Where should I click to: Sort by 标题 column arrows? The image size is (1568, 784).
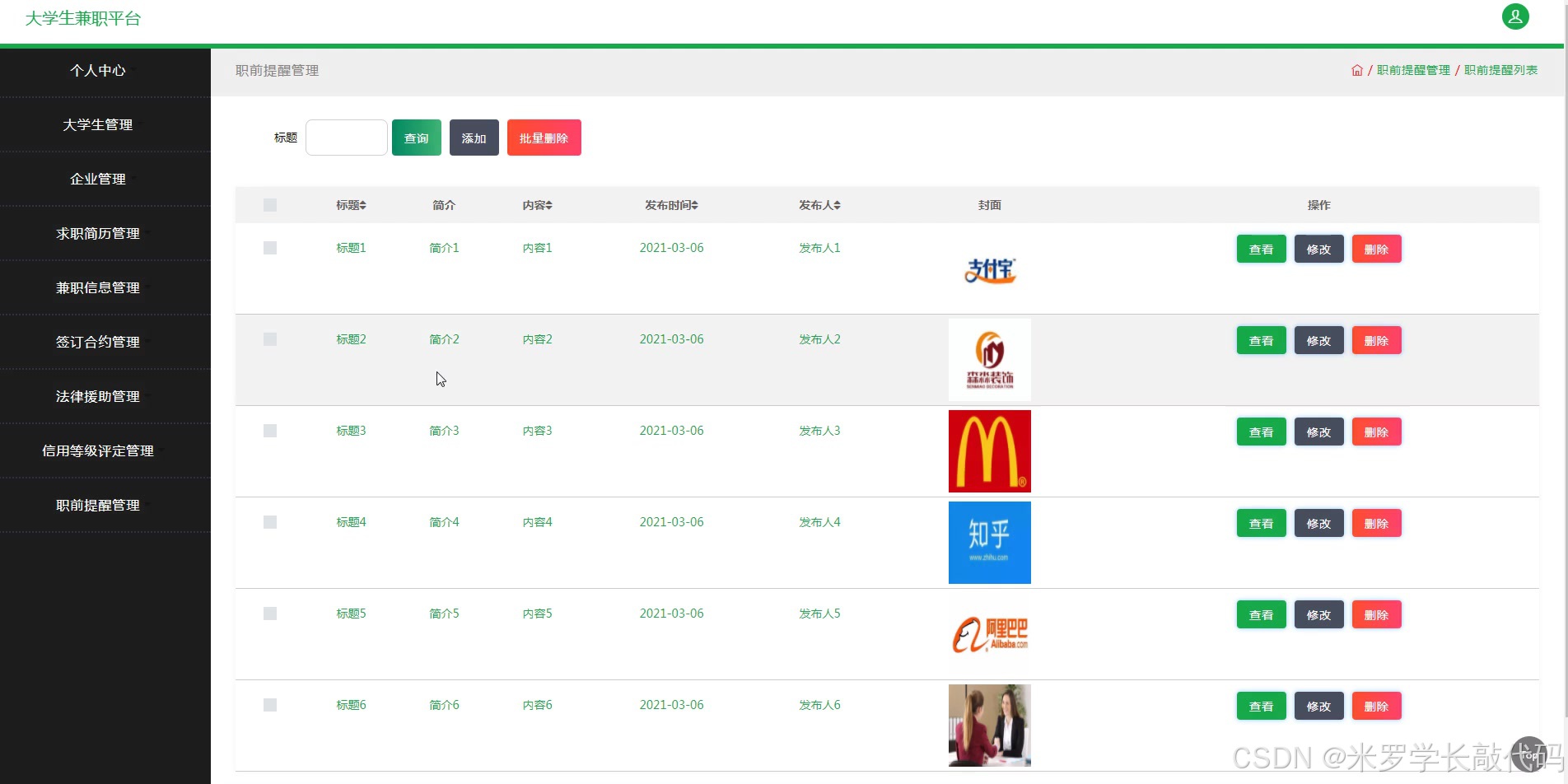[363, 205]
